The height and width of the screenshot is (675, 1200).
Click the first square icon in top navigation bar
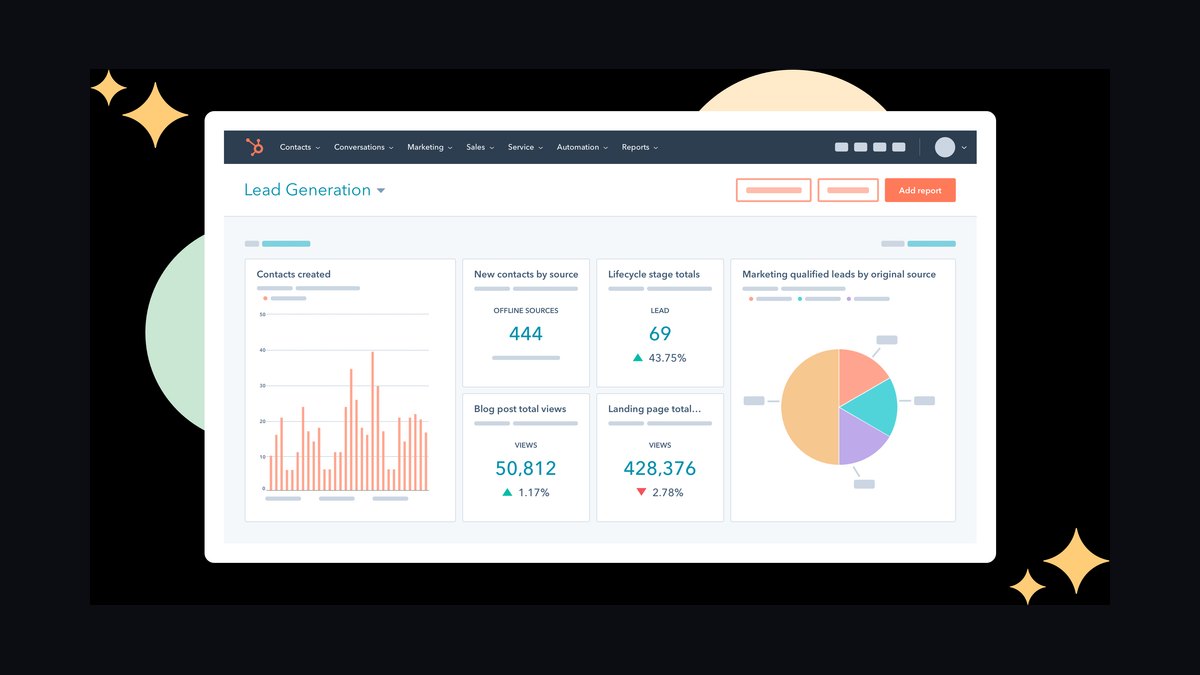pos(841,147)
